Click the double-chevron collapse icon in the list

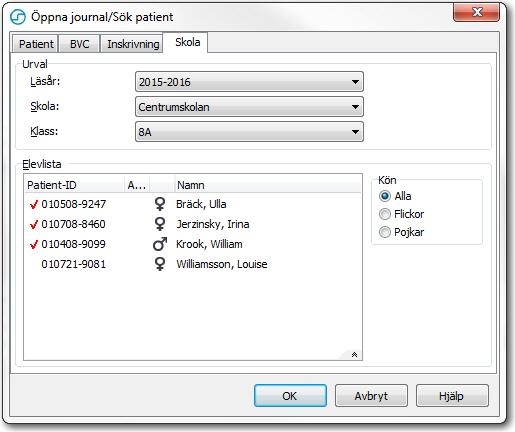point(354,355)
